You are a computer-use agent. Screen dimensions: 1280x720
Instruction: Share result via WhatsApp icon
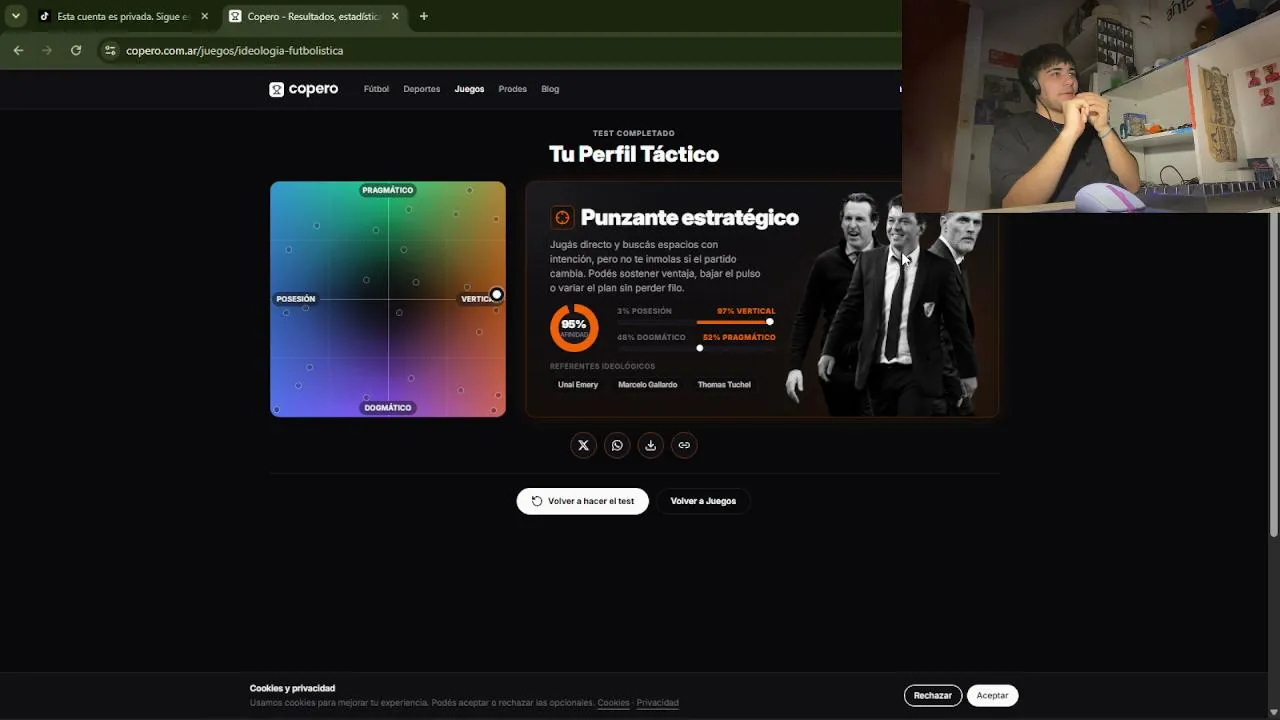(617, 446)
